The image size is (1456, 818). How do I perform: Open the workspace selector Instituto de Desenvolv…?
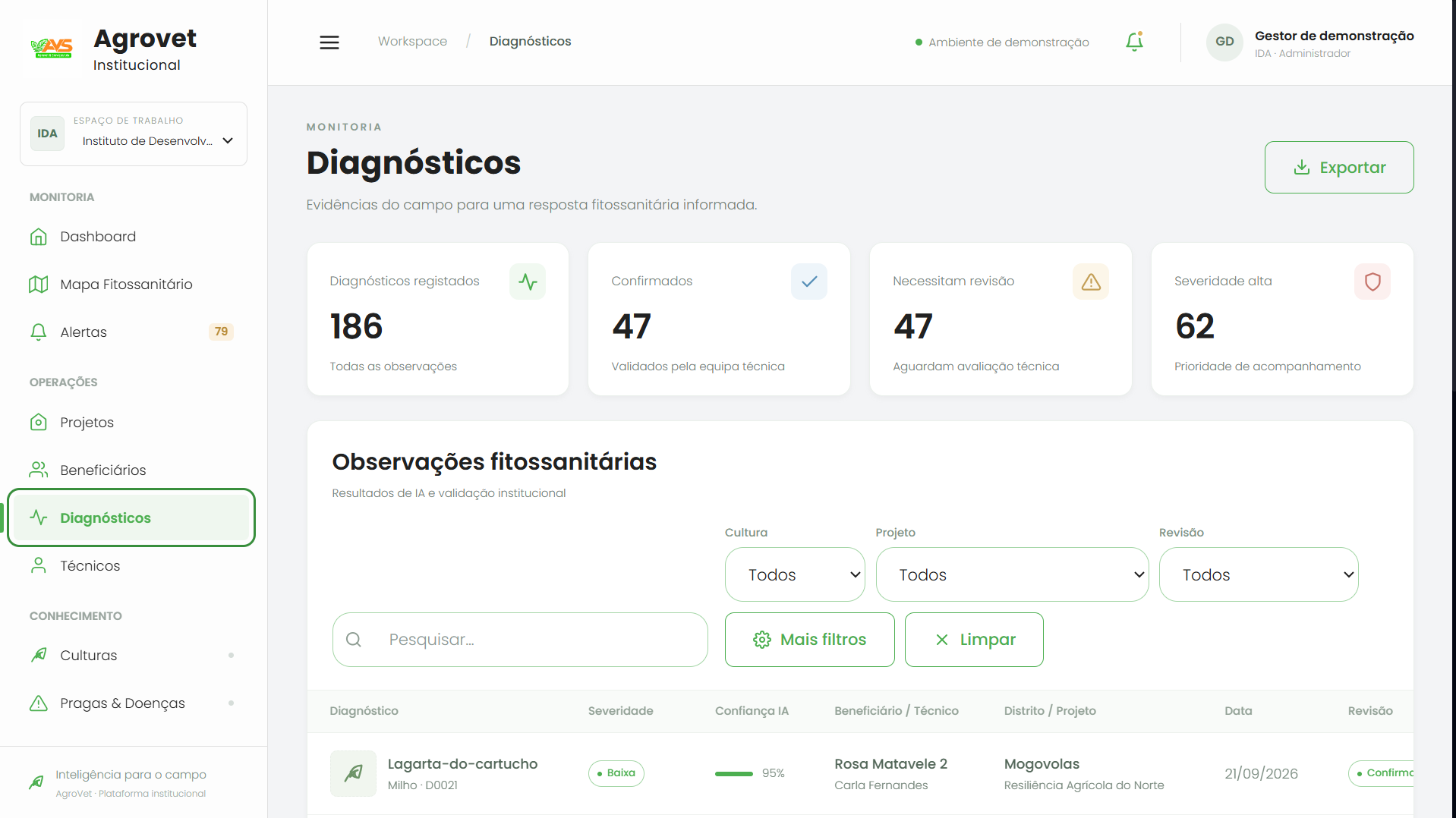click(x=134, y=134)
